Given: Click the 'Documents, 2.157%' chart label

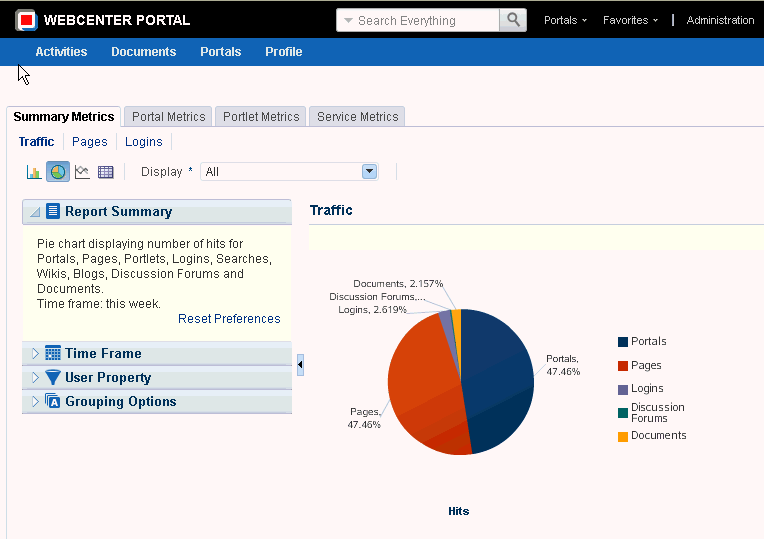Looking at the screenshot, I should coord(398,284).
